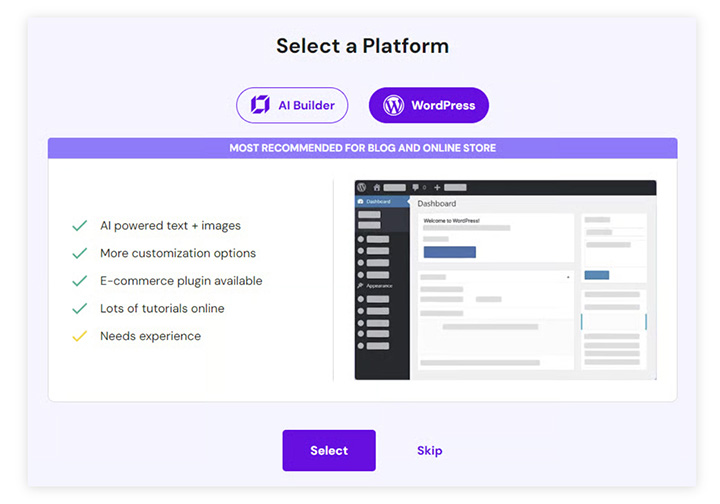
Task: Click the green checkmark beside AI powered text
Action: pos(79,225)
